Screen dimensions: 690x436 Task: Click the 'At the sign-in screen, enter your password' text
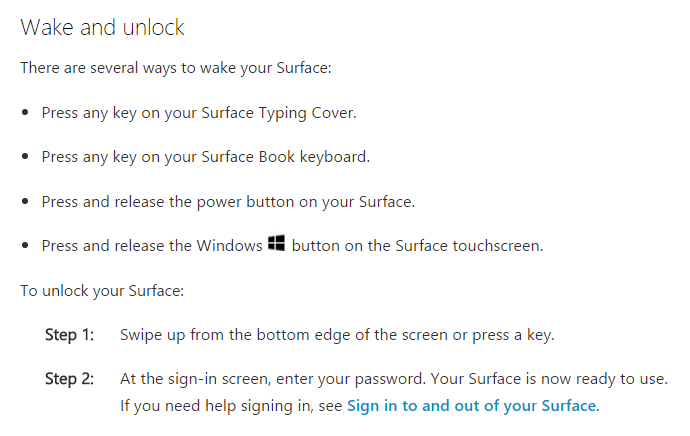tap(273, 379)
